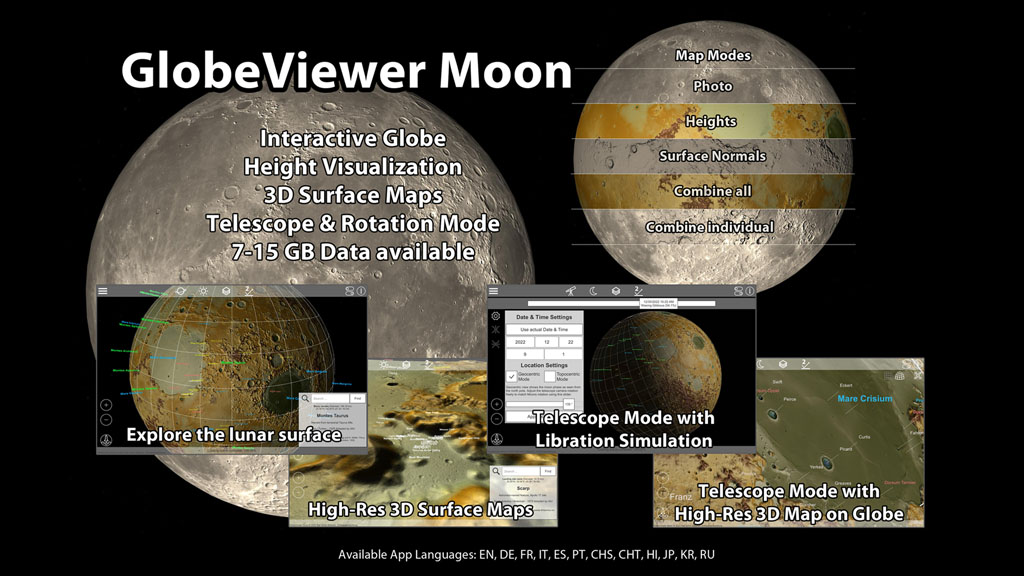Open settings gear in Libration Simulation view
The width and height of the screenshot is (1024, 576).
pyautogui.click(x=496, y=316)
